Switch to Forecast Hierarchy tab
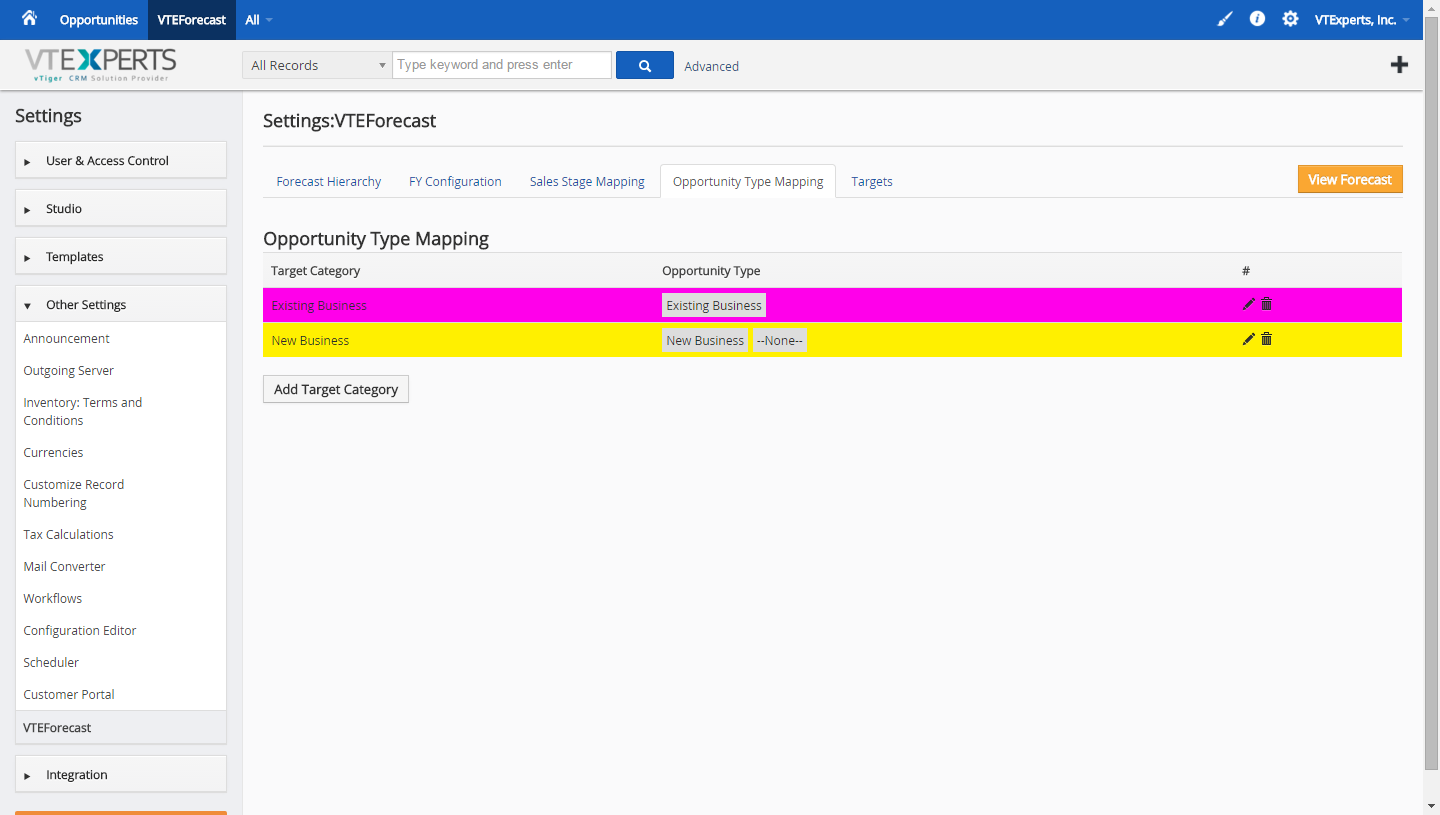Screen dimensions: 1440x815 pyautogui.click(x=329, y=181)
